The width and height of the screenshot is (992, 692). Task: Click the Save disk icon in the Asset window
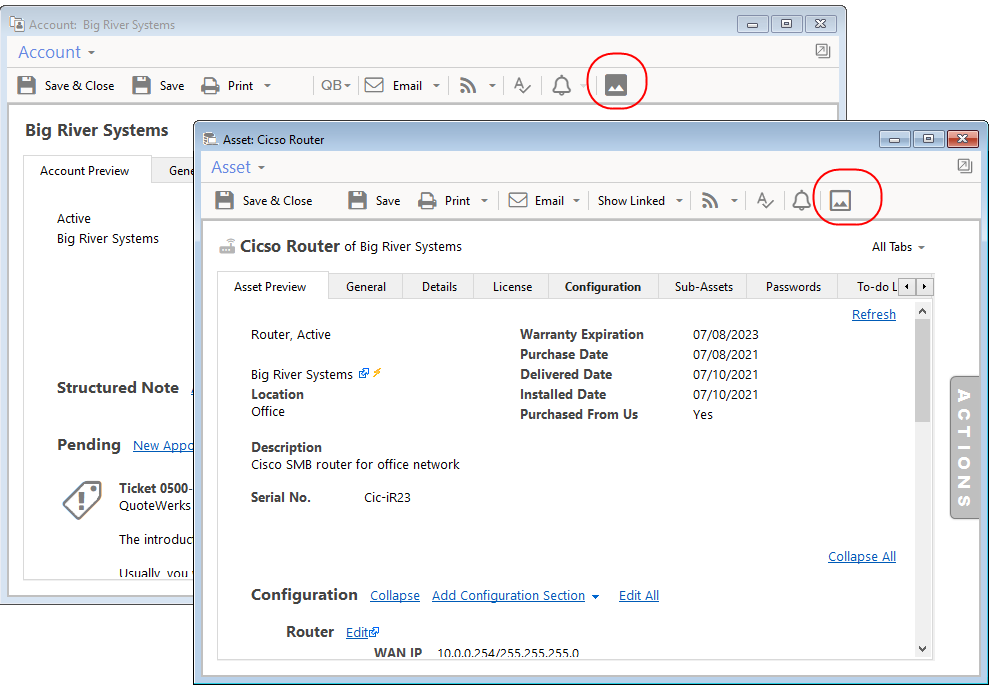pyautogui.click(x=358, y=201)
